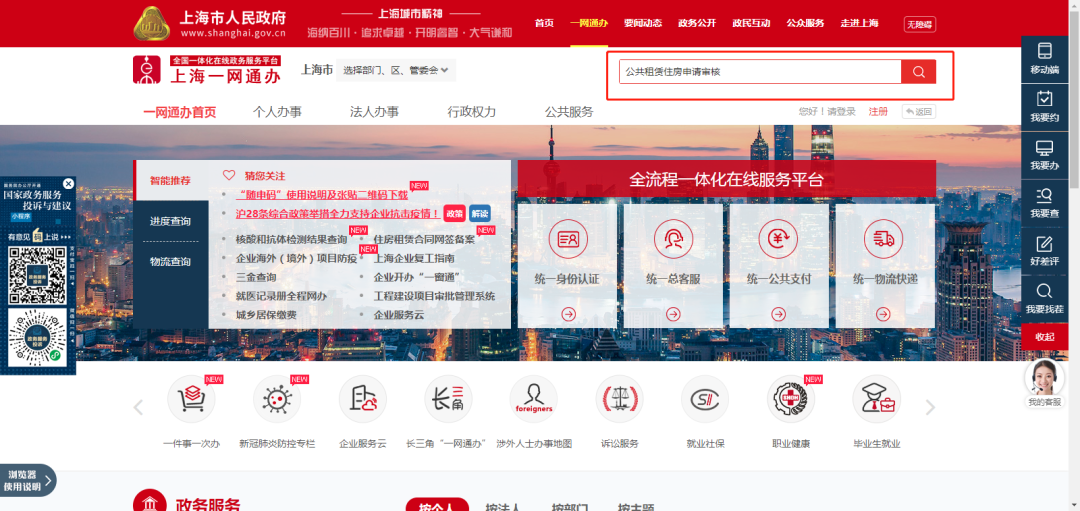
Task: Collapse right sidebar with 收起 button
Action: [1044, 337]
